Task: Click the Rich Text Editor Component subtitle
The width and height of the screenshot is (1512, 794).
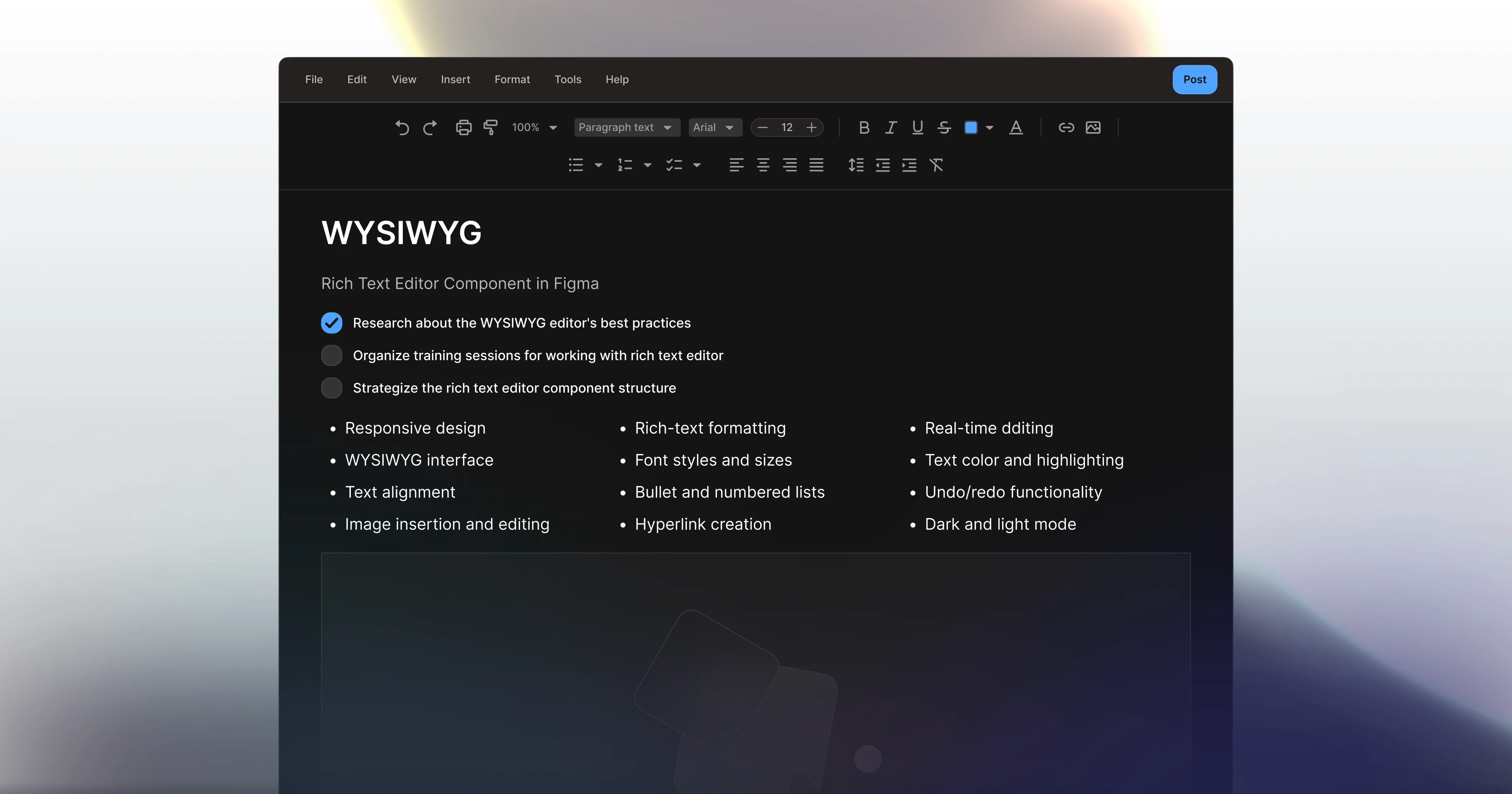Action: tap(459, 283)
